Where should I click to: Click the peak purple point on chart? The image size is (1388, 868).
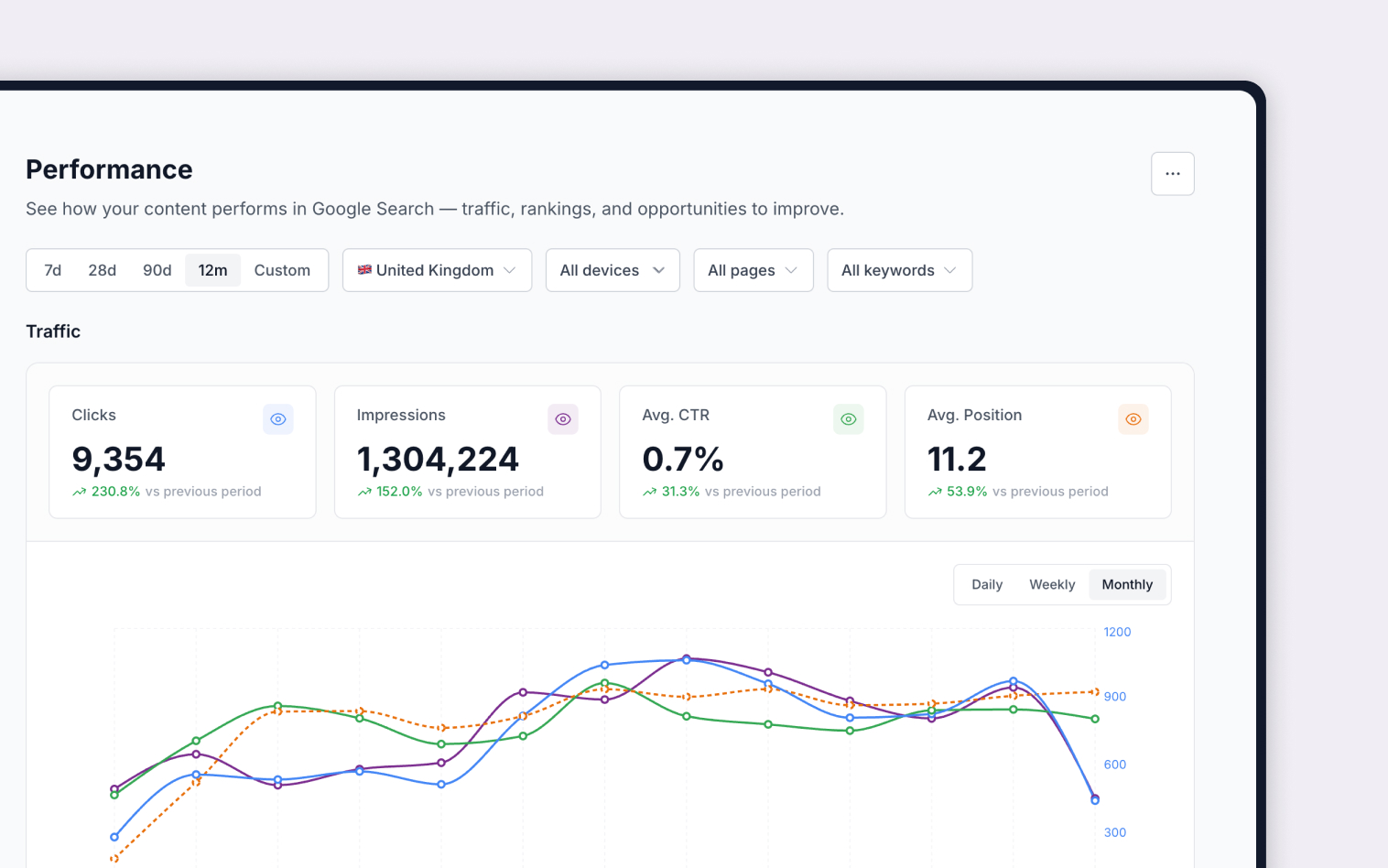tap(687, 658)
